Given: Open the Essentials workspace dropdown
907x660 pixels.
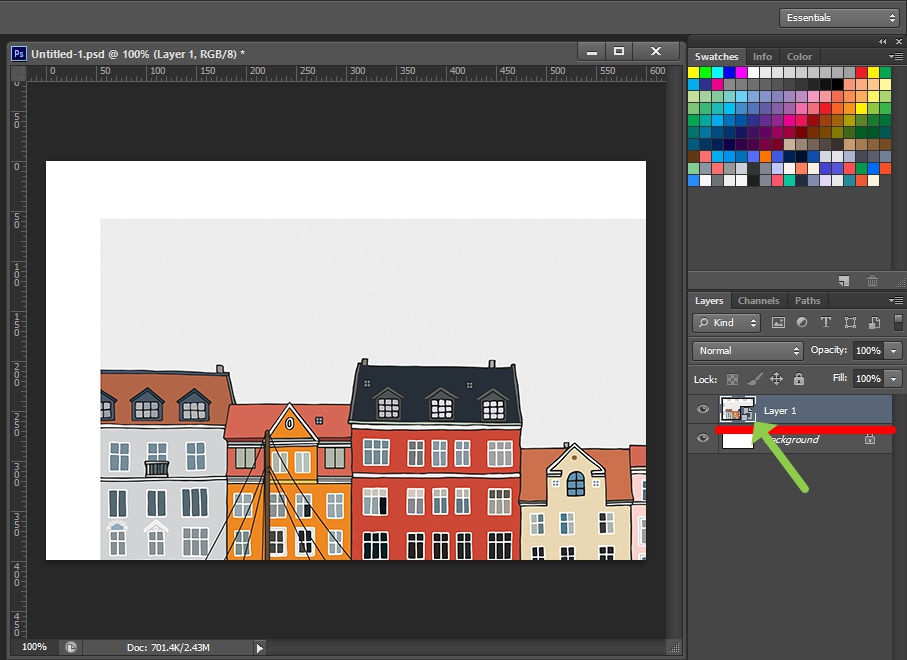Looking at the screenshot, I should 839,18.
